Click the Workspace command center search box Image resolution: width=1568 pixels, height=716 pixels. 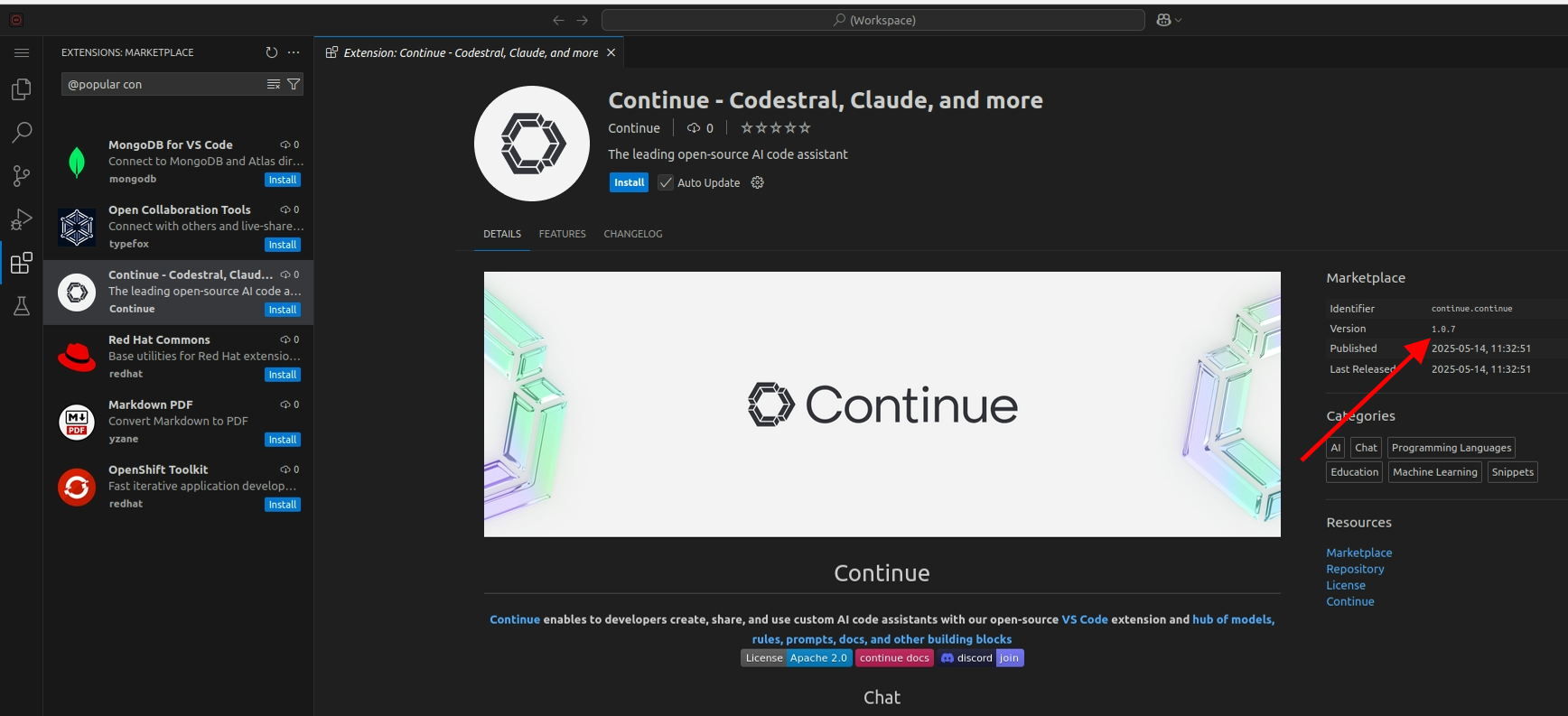(x=873, y=20)
